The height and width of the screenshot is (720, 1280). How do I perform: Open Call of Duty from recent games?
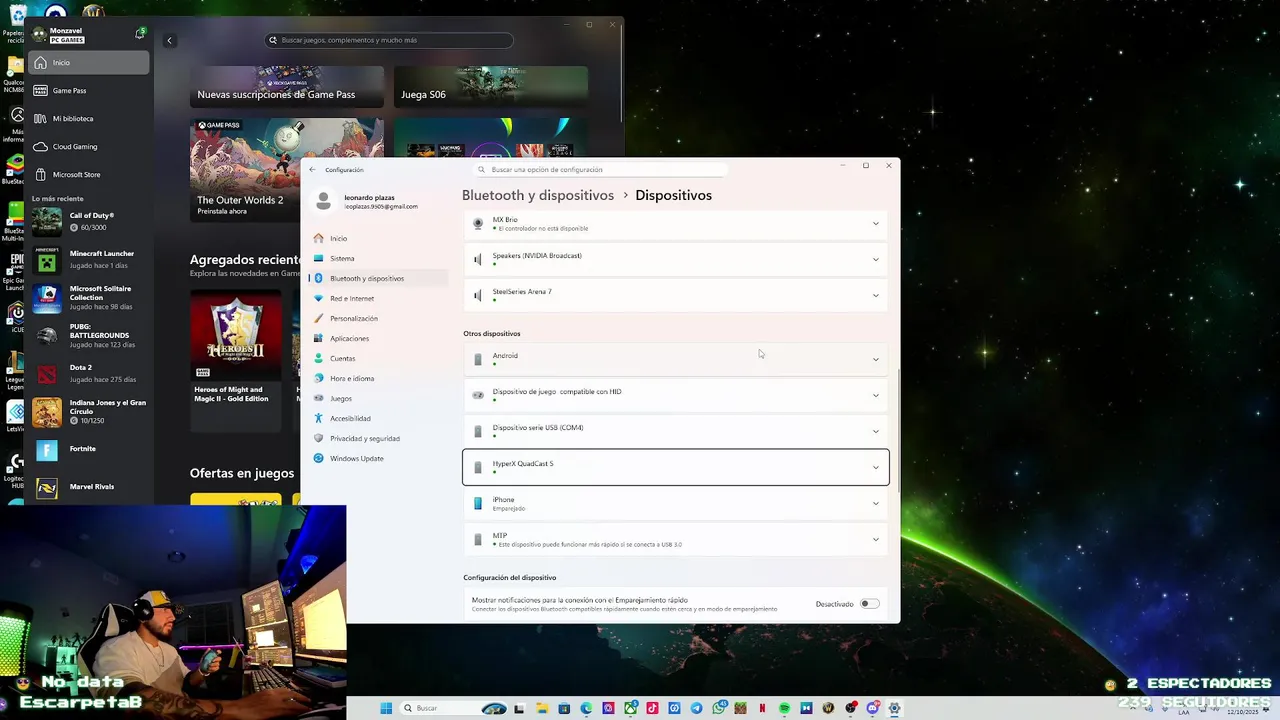pyautogui.click(x=89, y=222)
